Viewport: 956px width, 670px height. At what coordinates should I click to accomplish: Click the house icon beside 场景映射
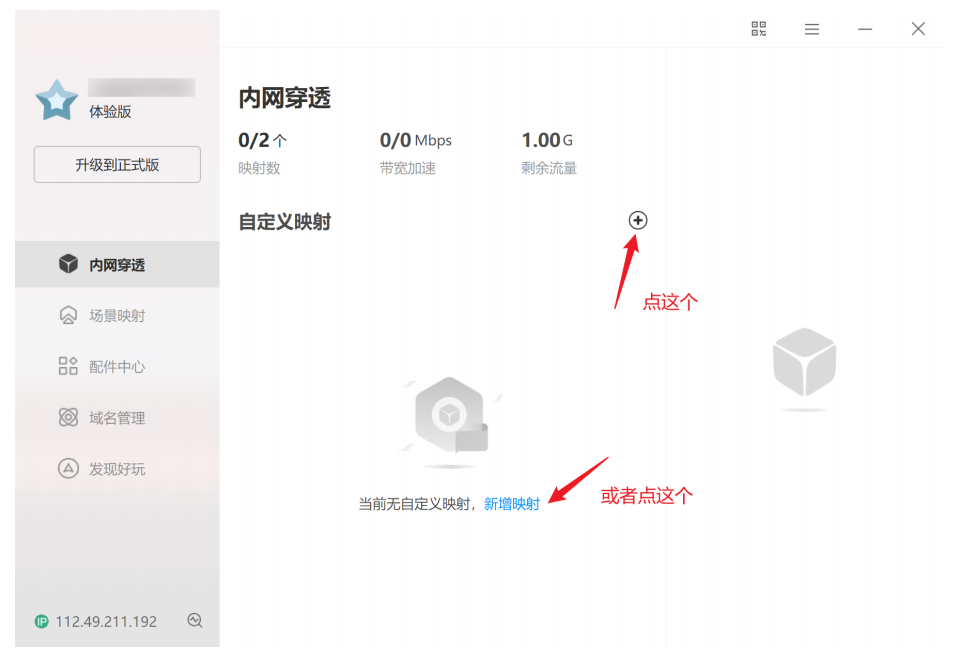68,315
